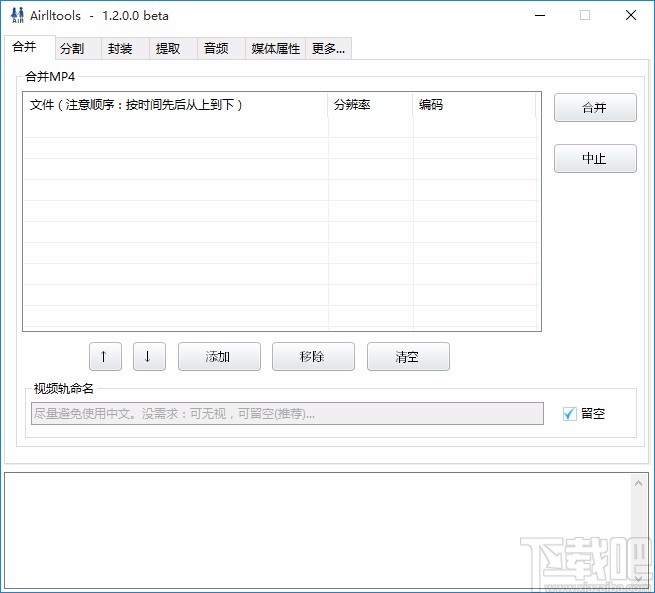Click the 视频轨命名 text input field
The width and height of the screenshot is (655, 593).
click(x=287, y=414)
